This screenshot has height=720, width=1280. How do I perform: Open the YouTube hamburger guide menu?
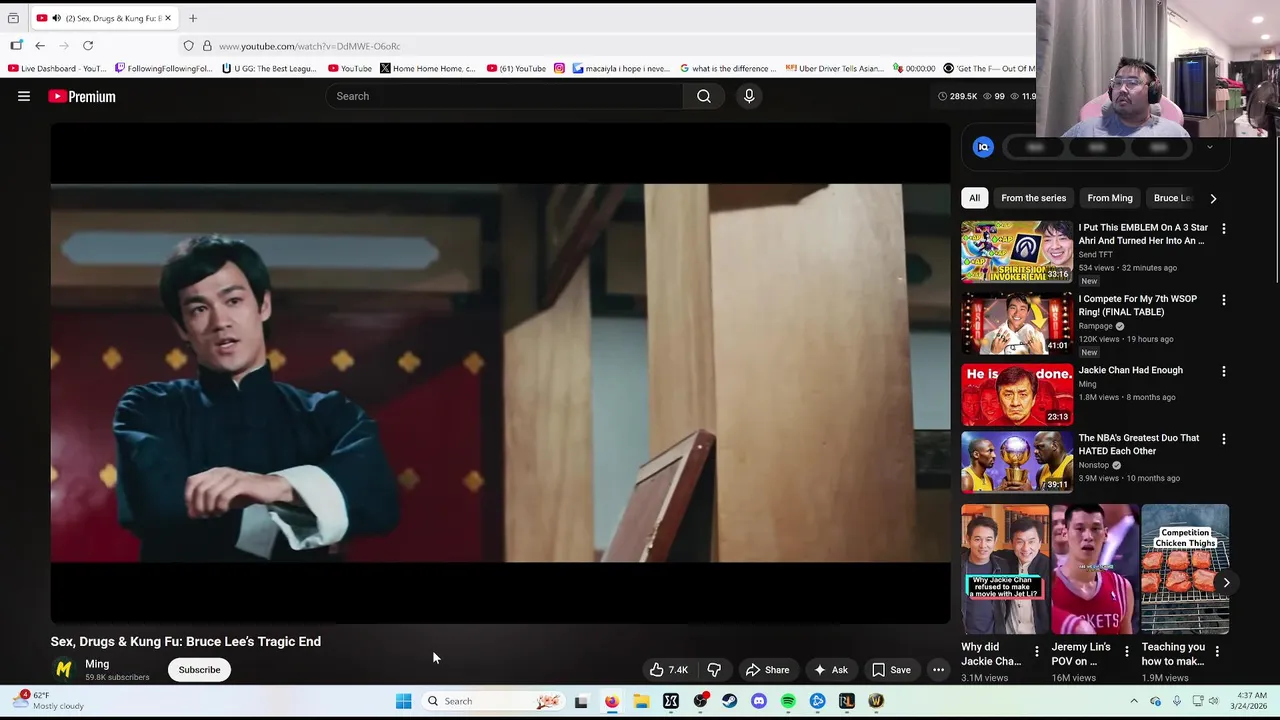coord(24,96)
